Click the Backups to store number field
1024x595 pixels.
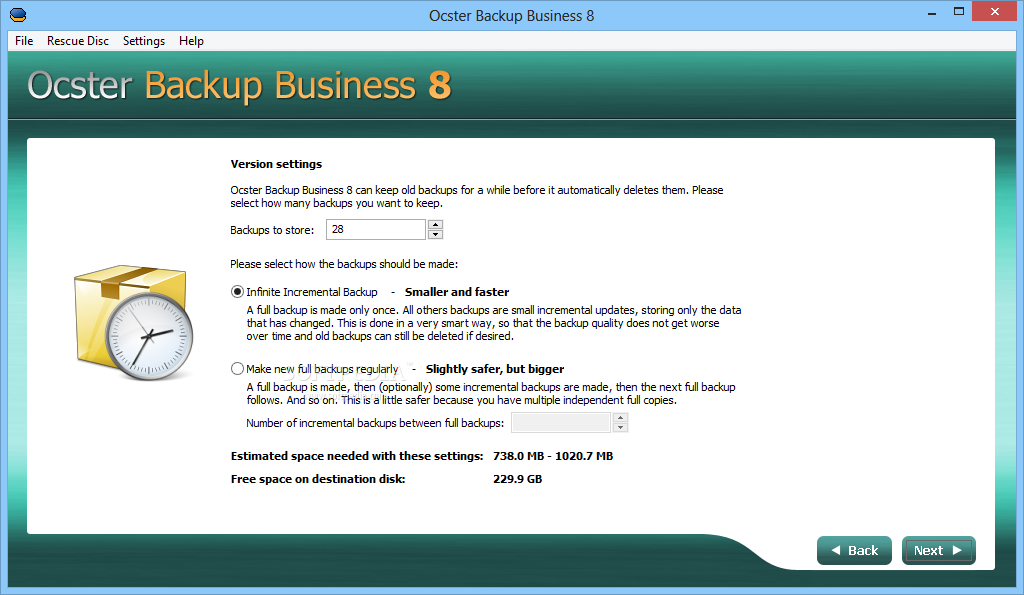[376, 229]
